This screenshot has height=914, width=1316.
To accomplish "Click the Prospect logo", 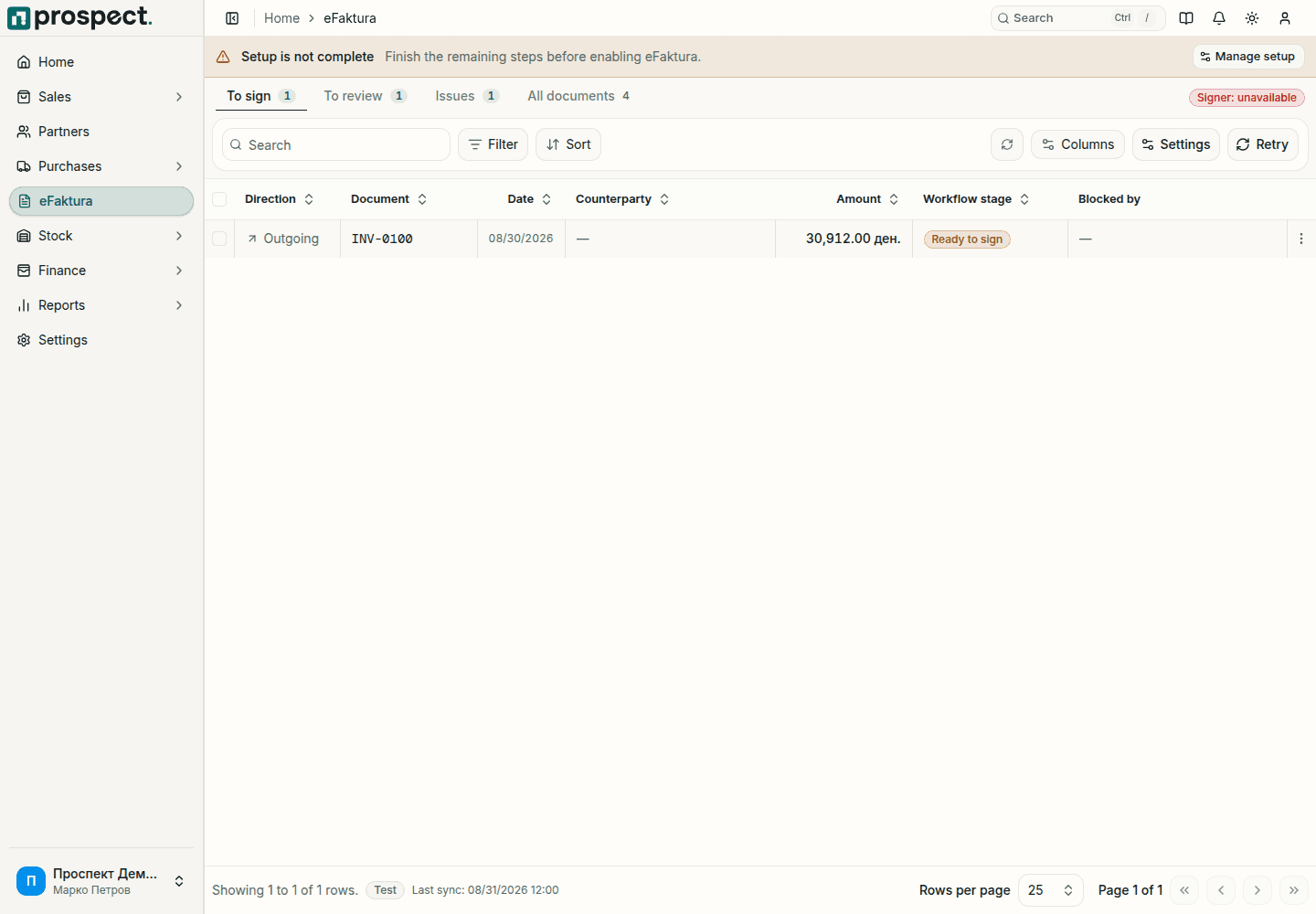I will click(x=80, y=18).
